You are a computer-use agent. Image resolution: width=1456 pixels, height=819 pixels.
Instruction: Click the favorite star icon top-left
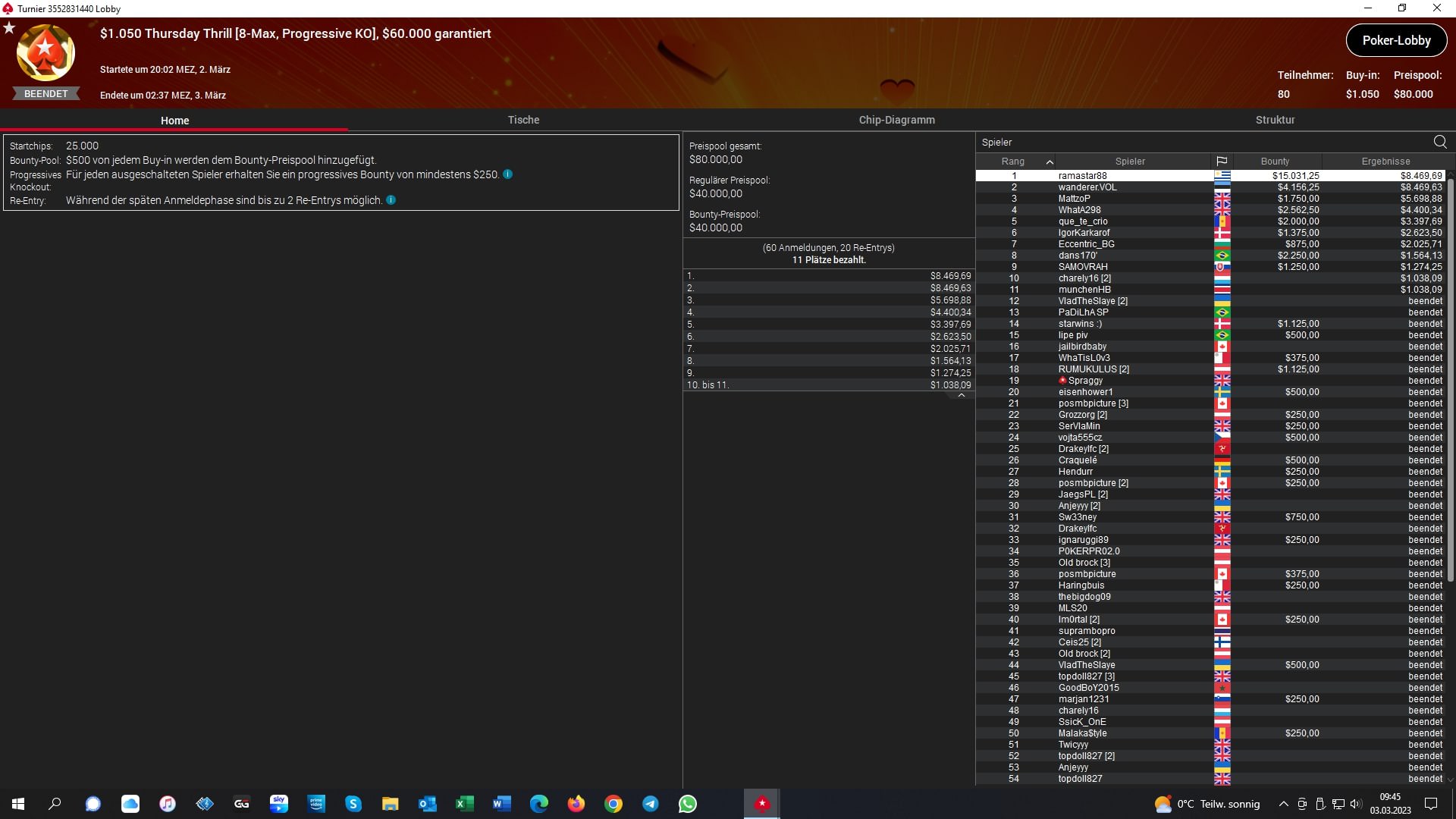point(9,28)
